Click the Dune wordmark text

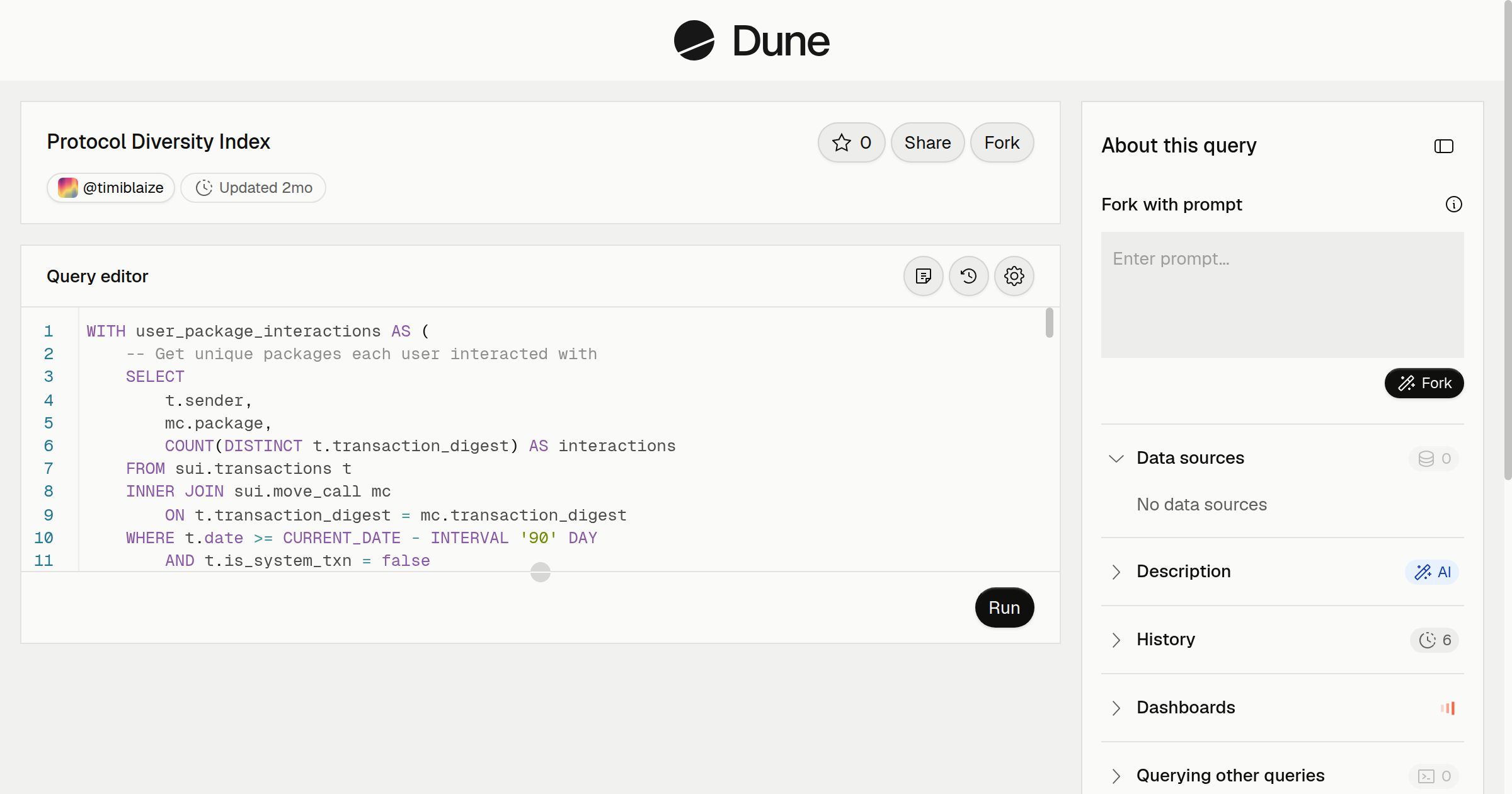781,41
